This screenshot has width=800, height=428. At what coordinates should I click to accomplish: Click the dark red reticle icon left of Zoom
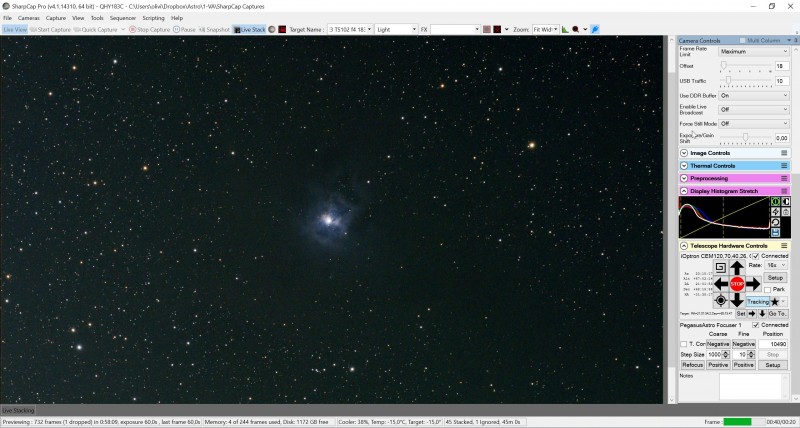click(x=497, y=30)
